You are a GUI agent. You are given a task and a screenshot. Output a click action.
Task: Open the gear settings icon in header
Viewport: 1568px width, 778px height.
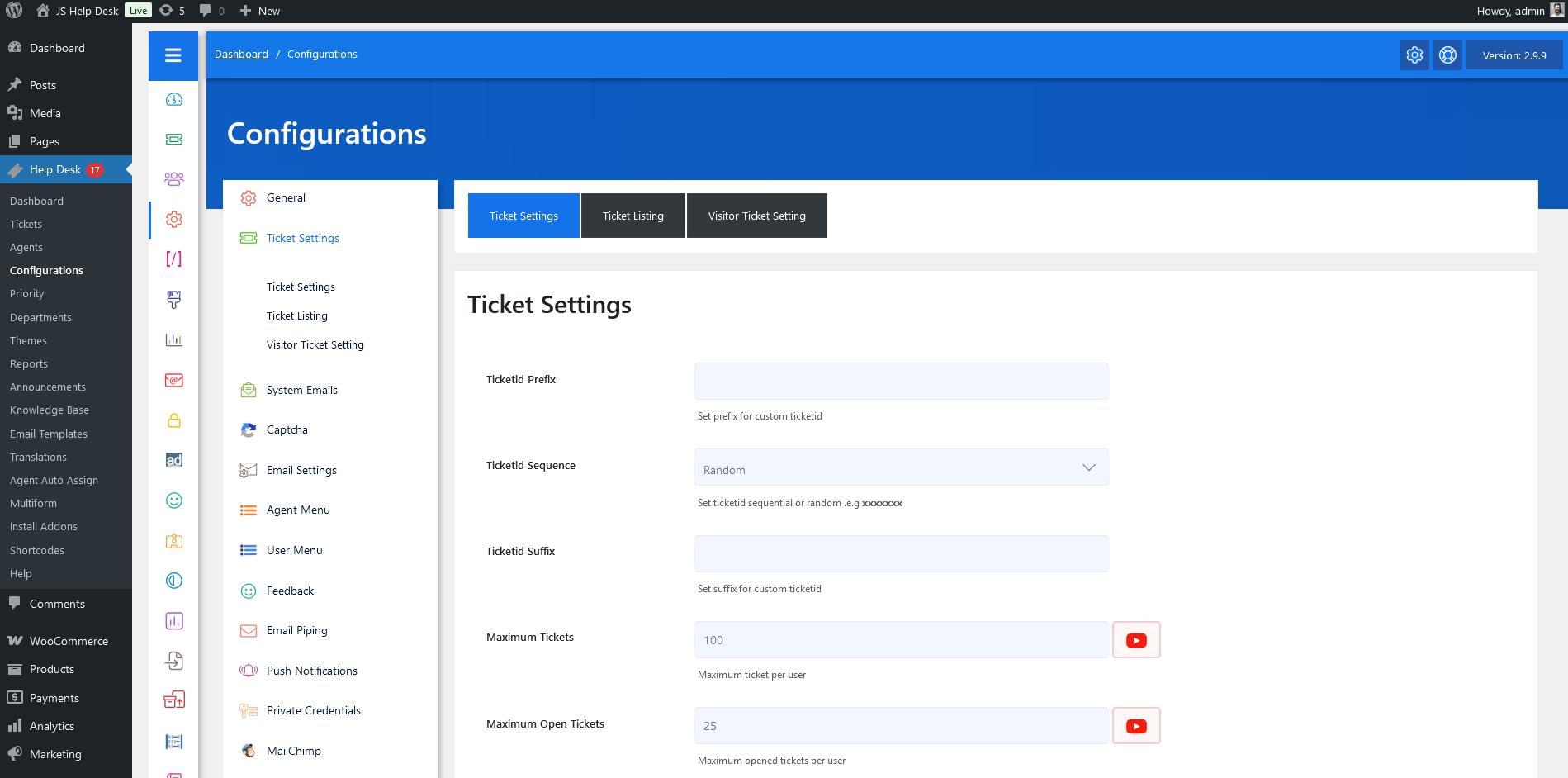[x=1414, y=55]
